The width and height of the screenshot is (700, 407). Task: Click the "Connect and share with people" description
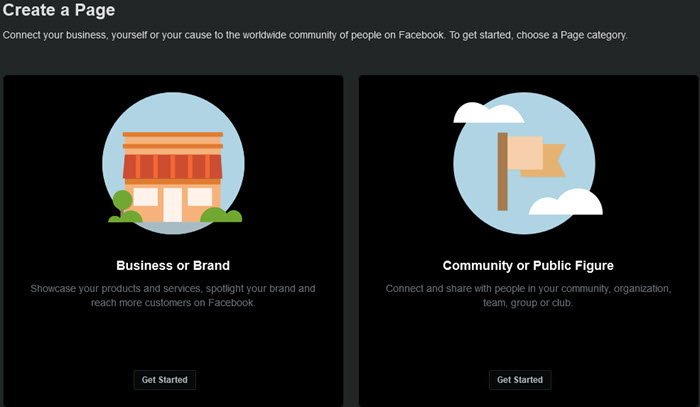528,295
